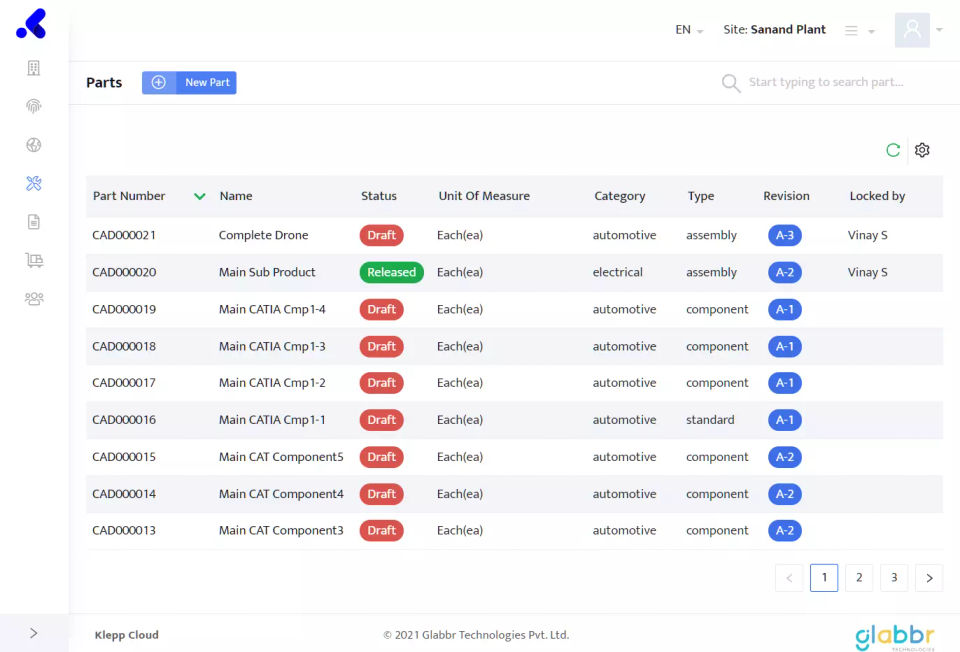Click Site: Sanand Plant selector
Screen dimensions: 960x652
point(774,29)
